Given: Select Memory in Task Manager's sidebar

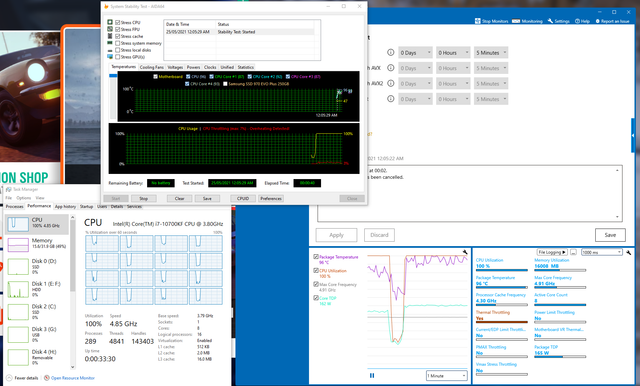Looking at the screenshot, I should [x=38, y=244].
